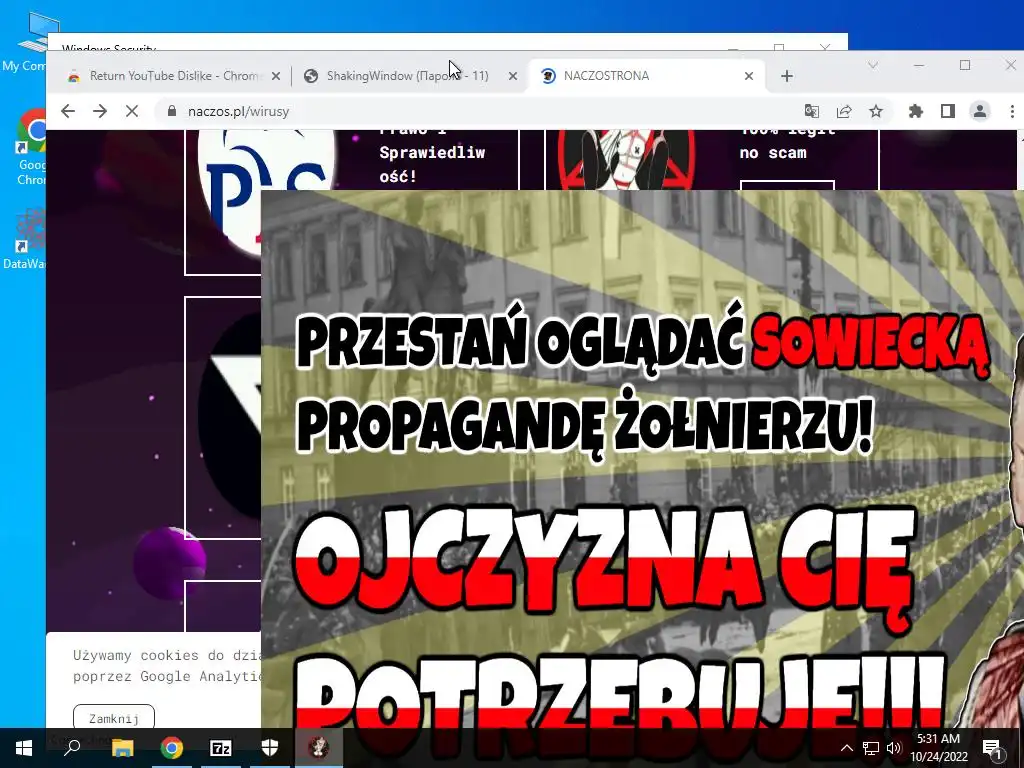Bookmark this tab with the star icon
1024x768 pixels.
coord(876,111)
